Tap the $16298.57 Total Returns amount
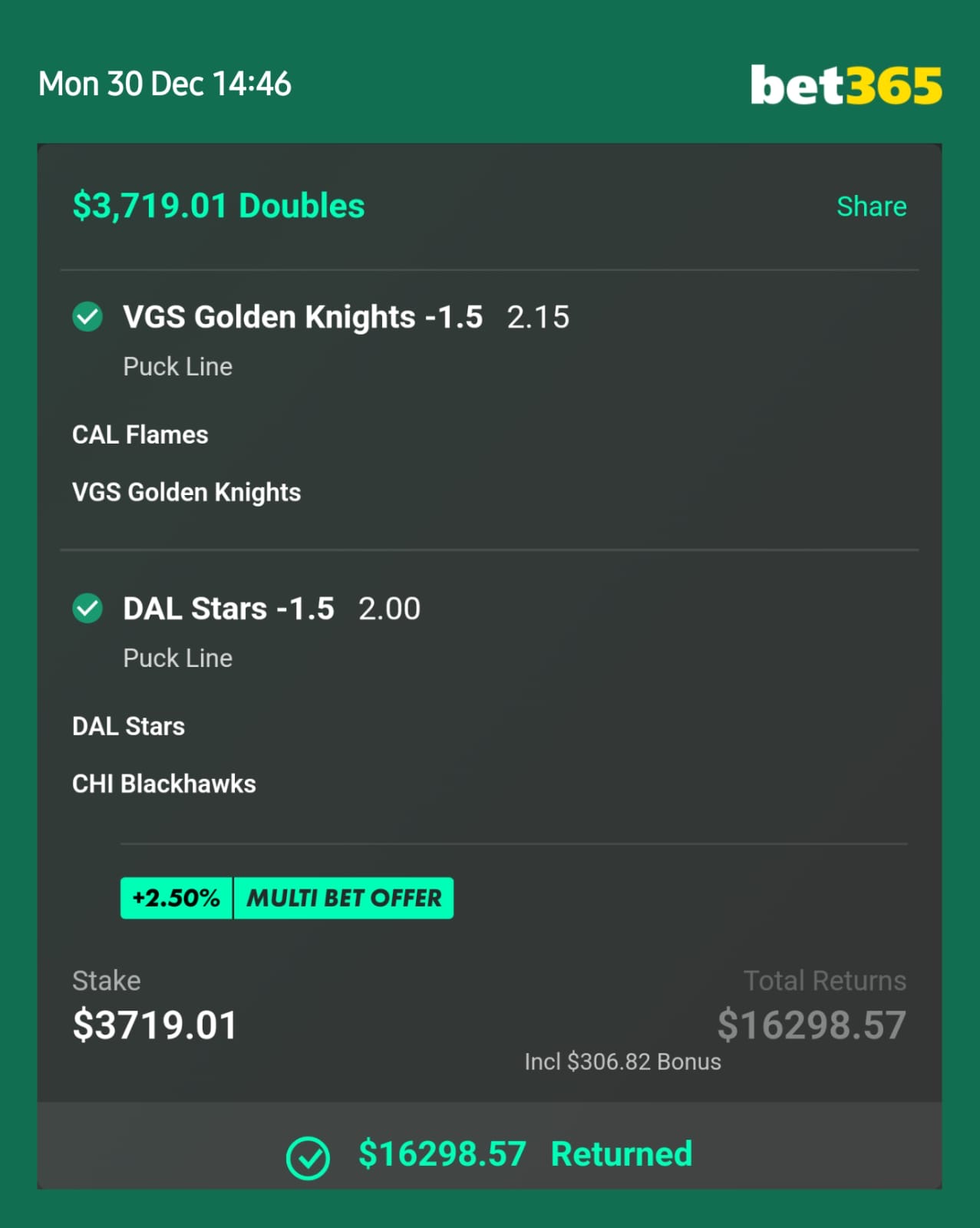This screenshot has height=1228, width=980. click(812, 1025)
